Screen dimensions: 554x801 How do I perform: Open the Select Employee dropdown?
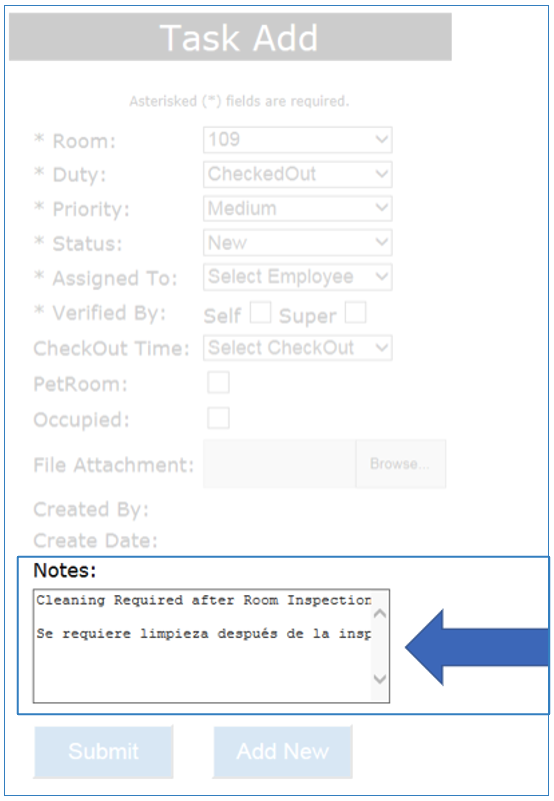point(297,277)
